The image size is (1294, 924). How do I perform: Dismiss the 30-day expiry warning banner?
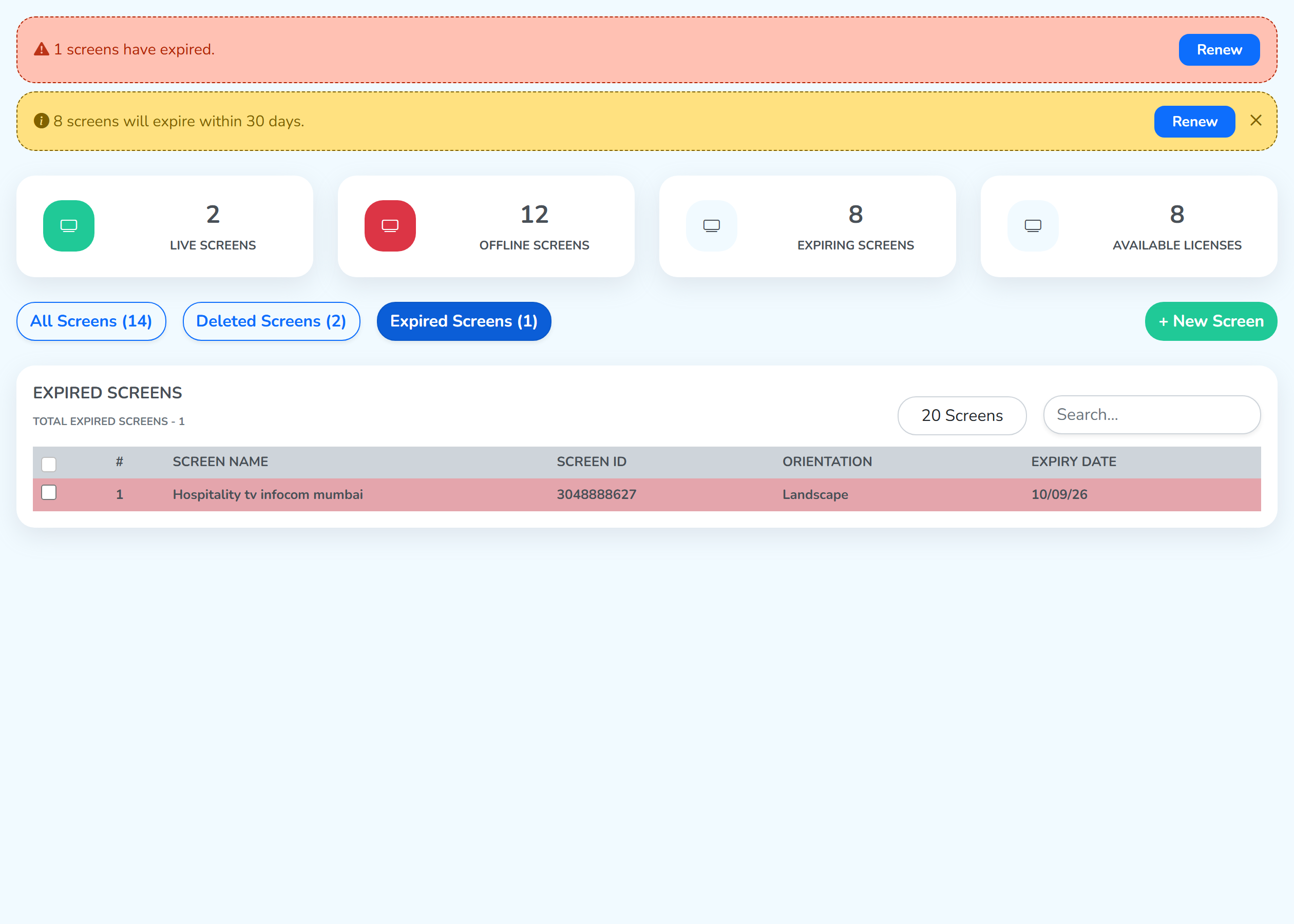pyautogui.click(x=1256, y=121)
